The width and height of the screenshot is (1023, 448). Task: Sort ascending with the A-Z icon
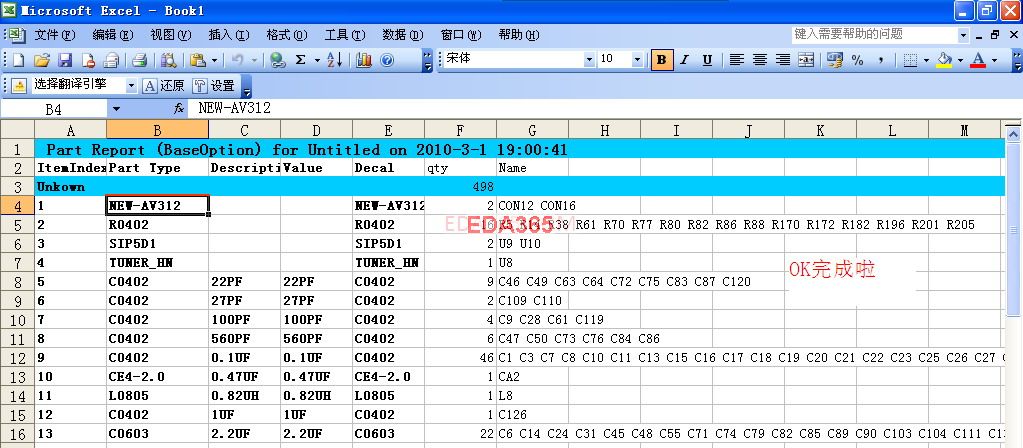tap(335, 61)
